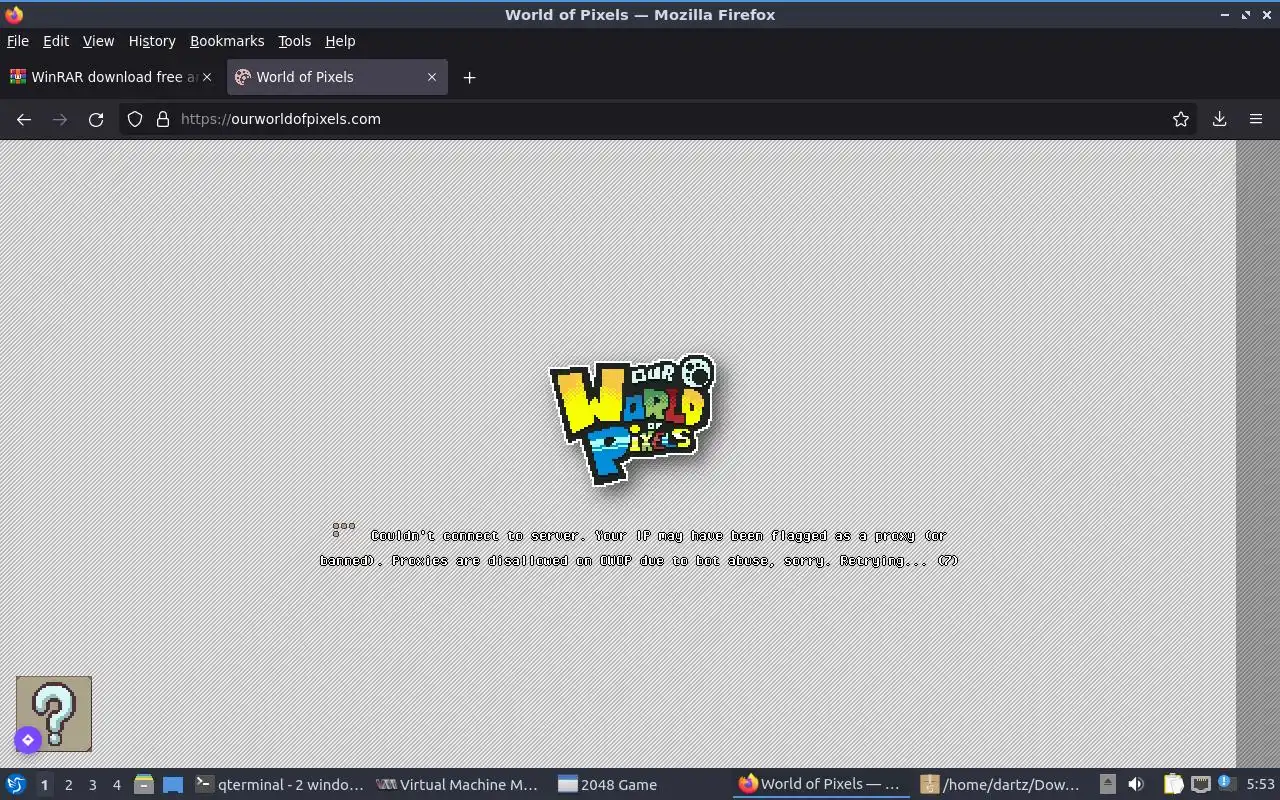Image resolution: width=1280 pixels, height=800 pixels.
Task: Close the World of Pixels tab
Action: [x=432, y=77]
